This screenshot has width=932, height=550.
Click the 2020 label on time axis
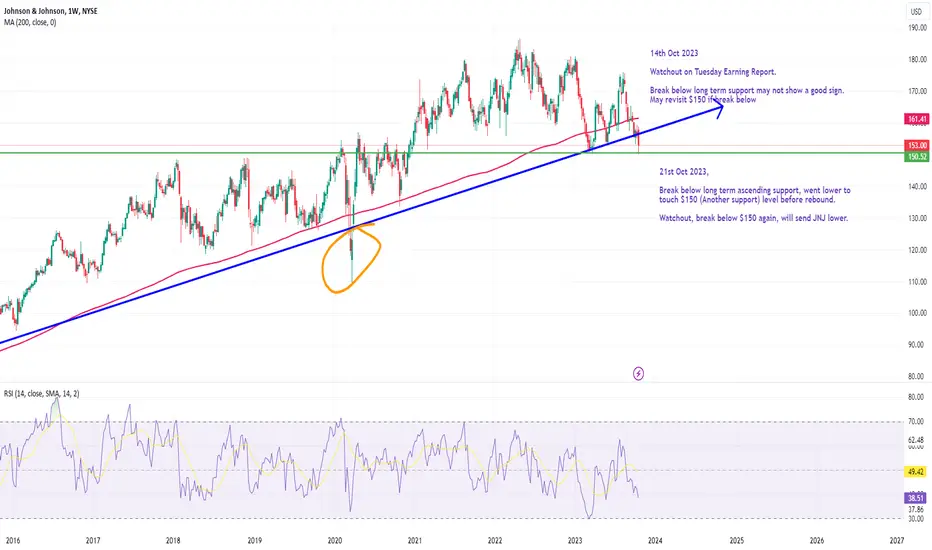pos(335,540)
